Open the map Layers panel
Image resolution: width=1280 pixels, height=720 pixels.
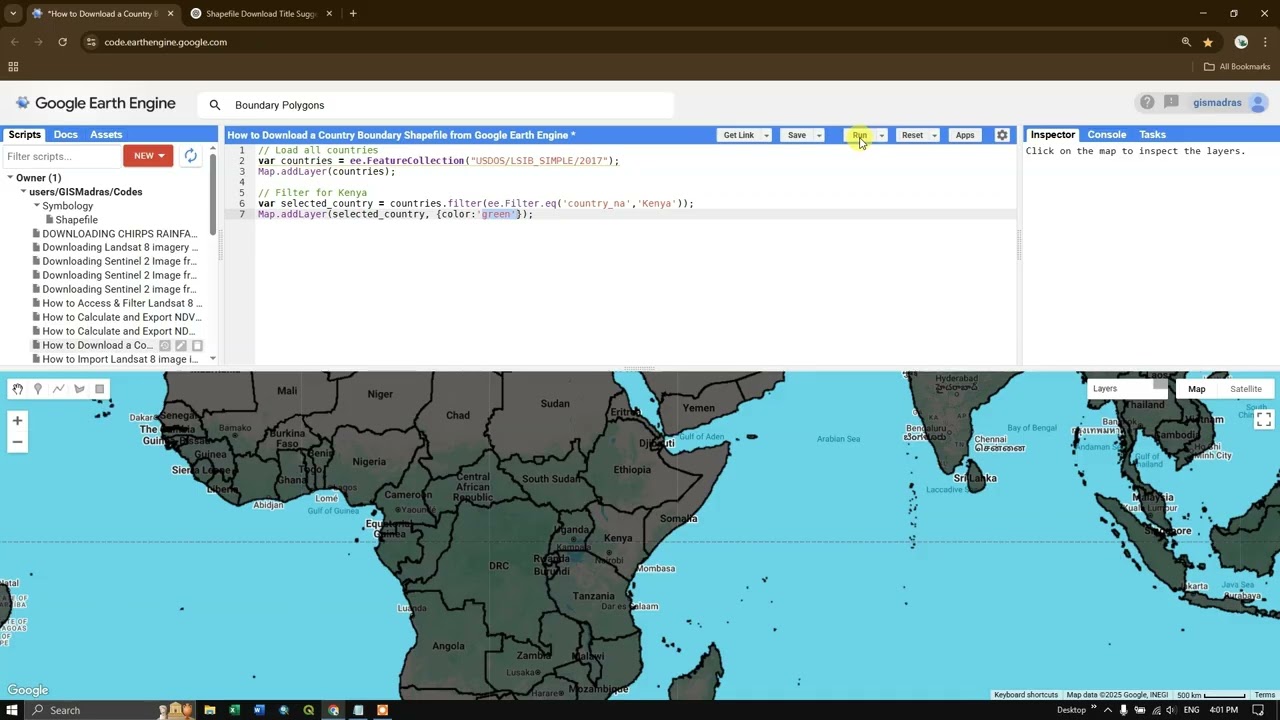pyautogui.click(x=1127, y=389)
